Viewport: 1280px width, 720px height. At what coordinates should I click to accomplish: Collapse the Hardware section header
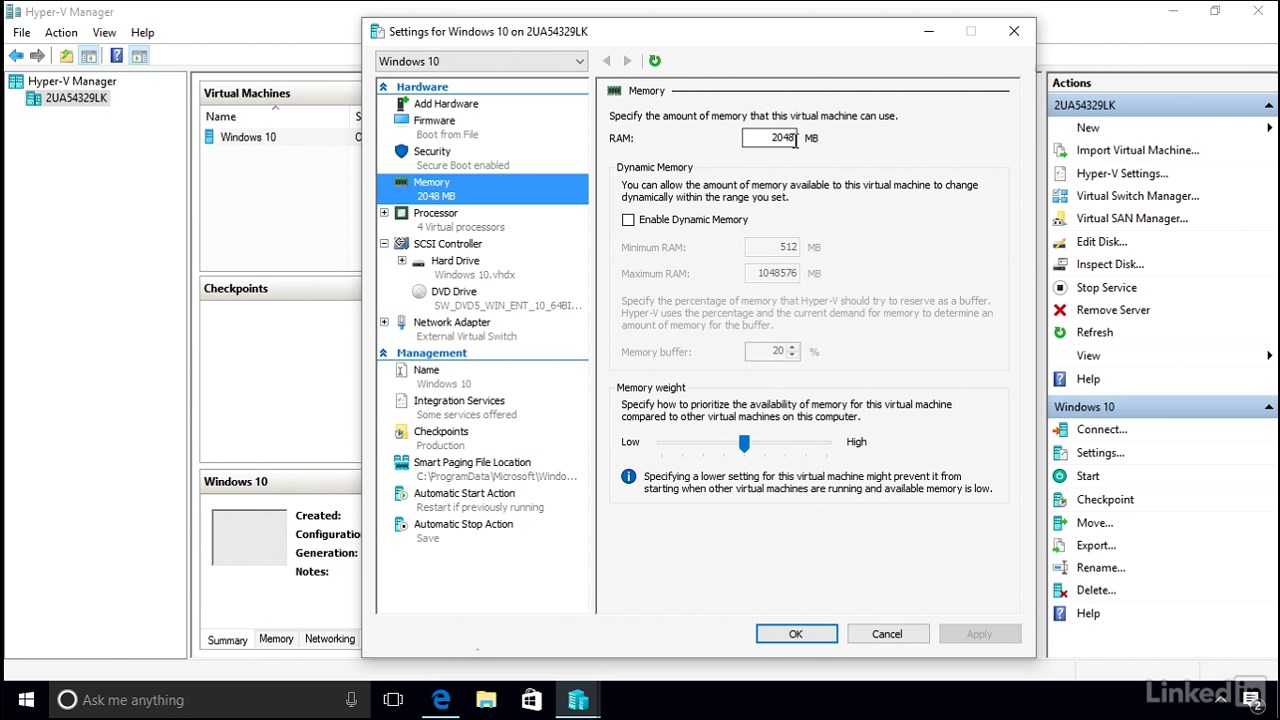click(383, 87)
